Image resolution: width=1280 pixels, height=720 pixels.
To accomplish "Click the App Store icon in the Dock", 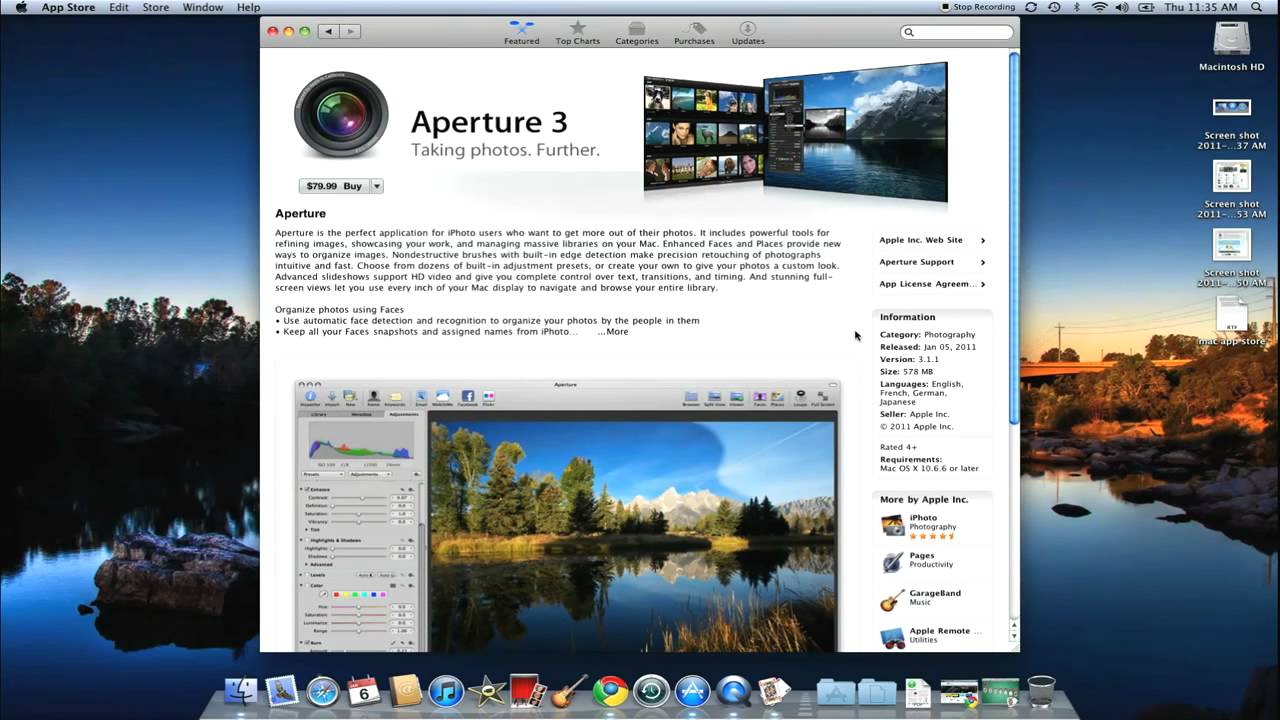I will coord(692,691).
